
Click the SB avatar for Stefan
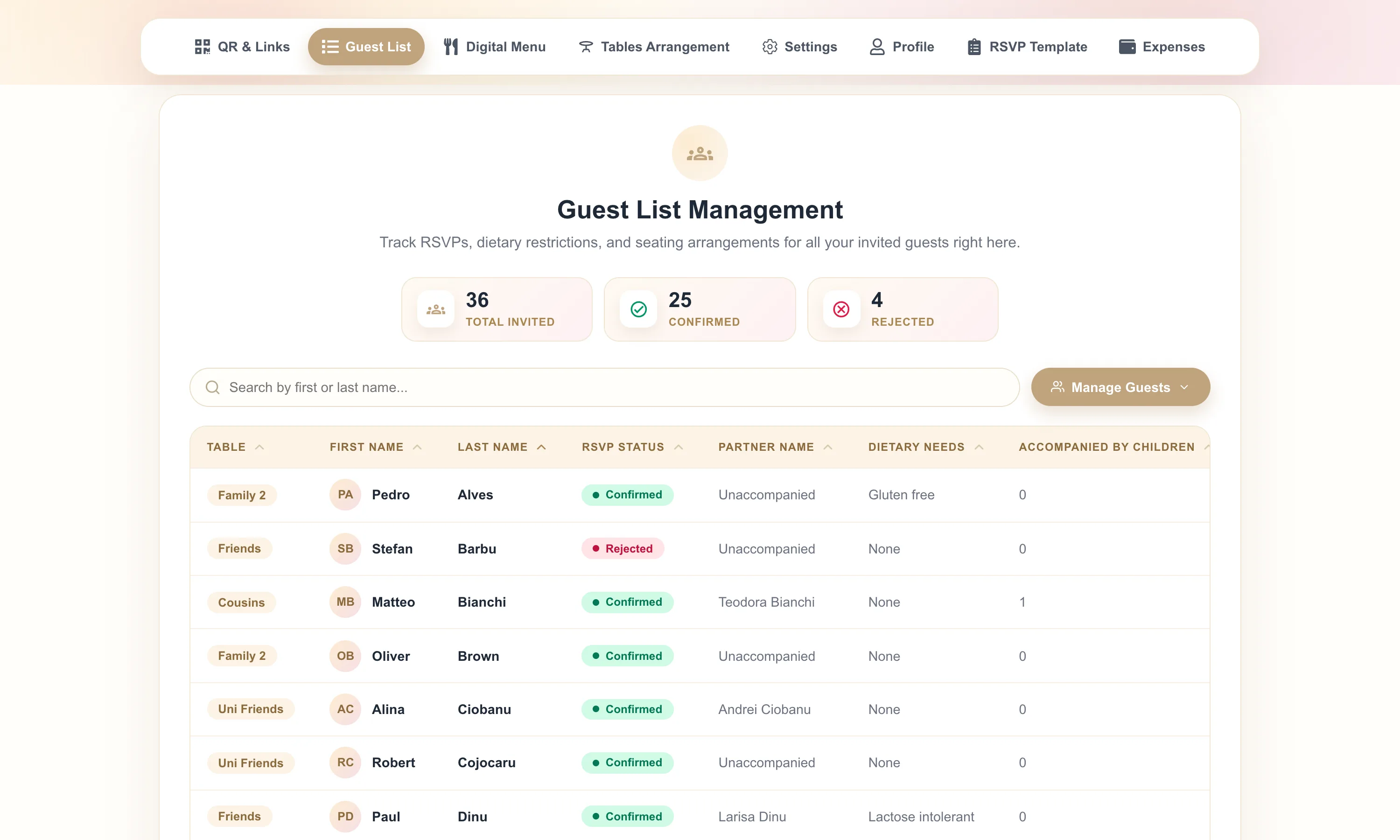[345, 548]
